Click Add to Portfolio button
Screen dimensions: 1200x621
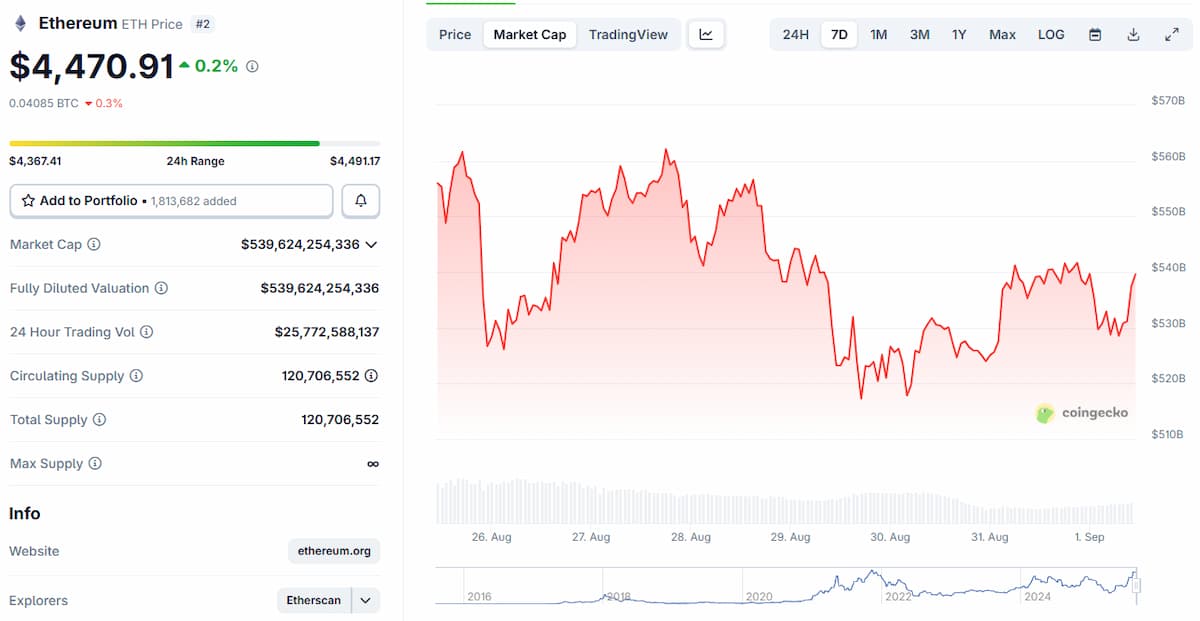pyautogui.click(x=171, y=201)
